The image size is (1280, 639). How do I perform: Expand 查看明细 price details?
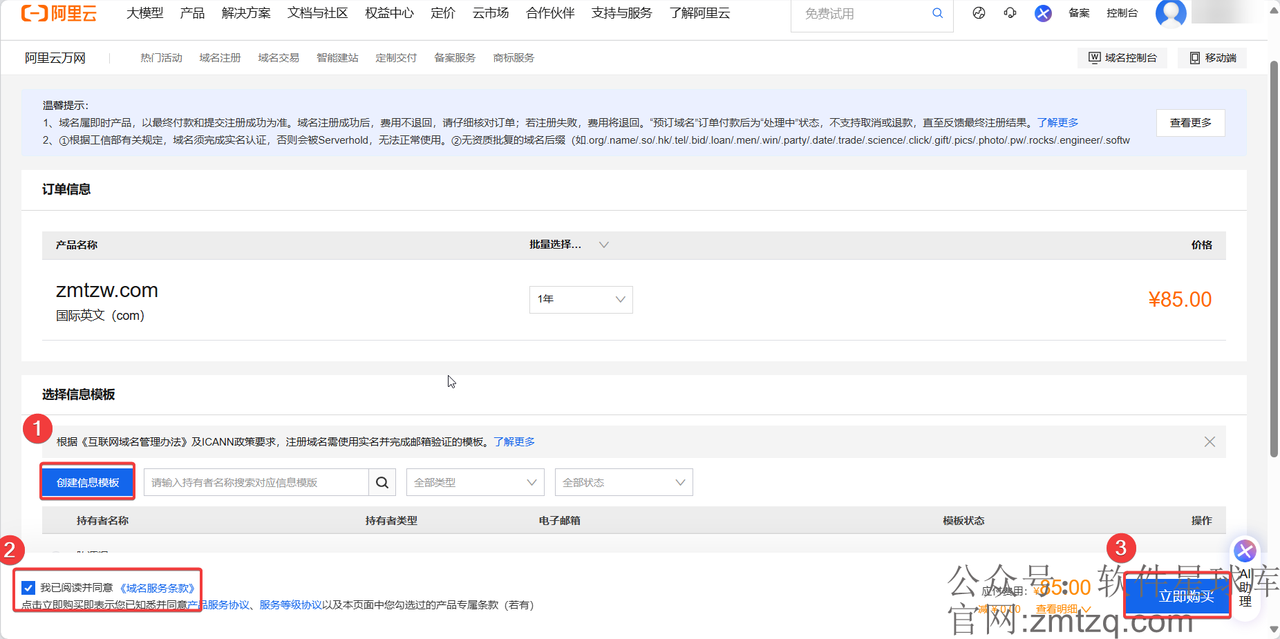tap(1062, 610)
